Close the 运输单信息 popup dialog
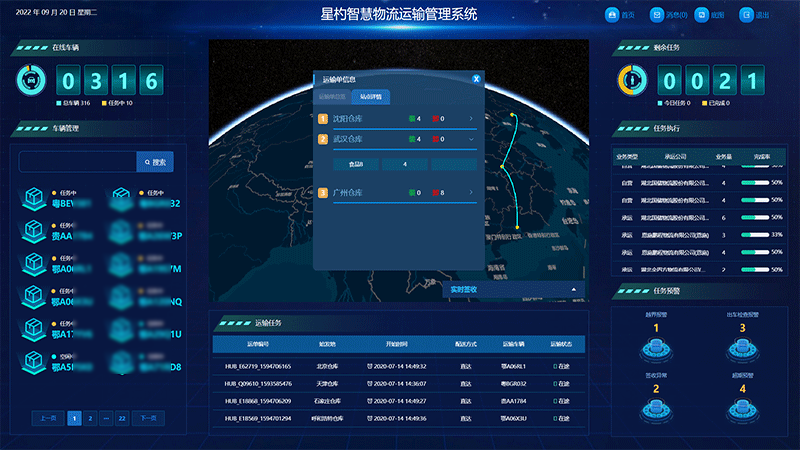The height and width of the screenshot is (450, 800). coord(477,78)
